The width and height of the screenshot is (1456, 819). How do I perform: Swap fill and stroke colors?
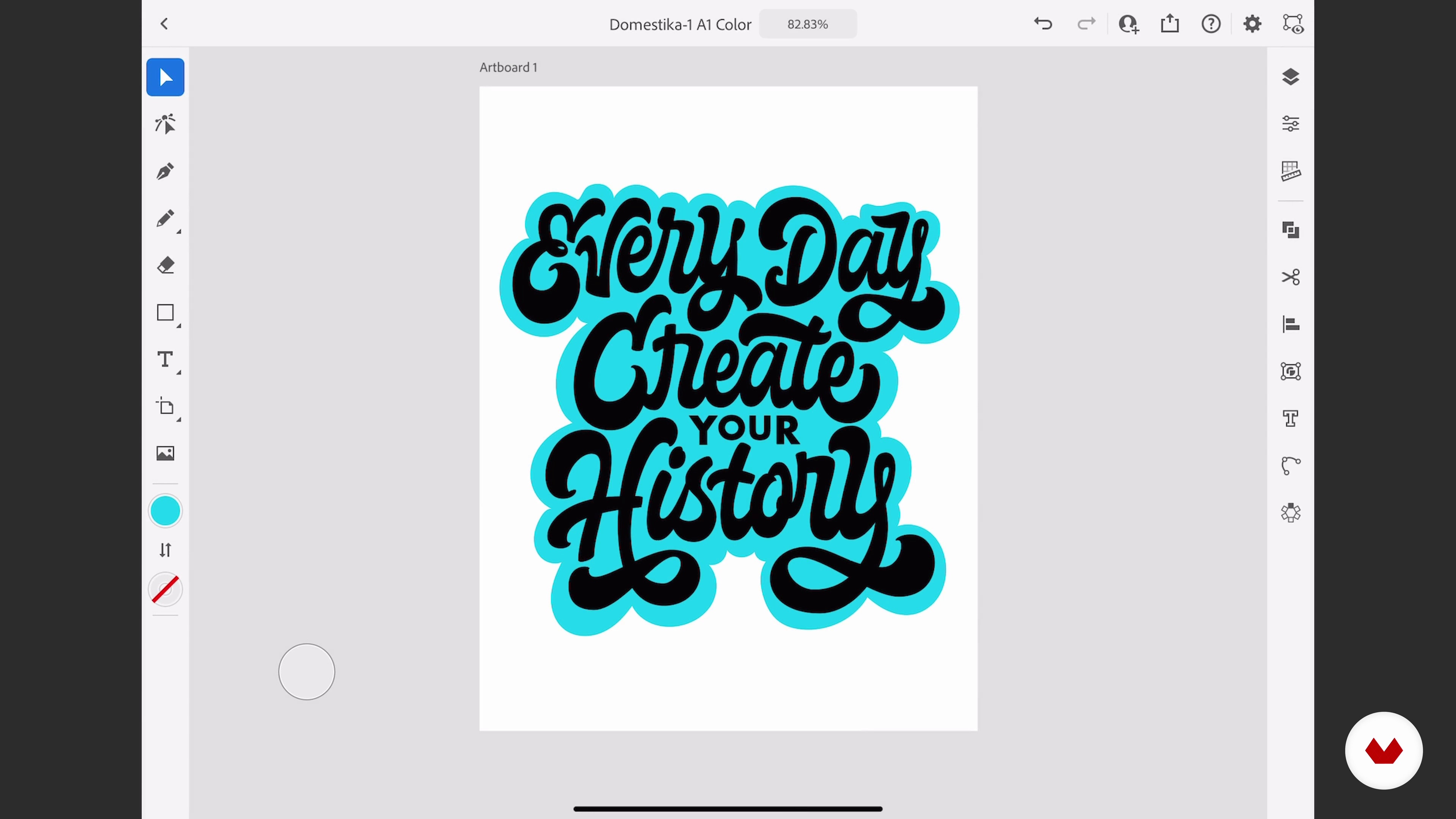pyautogui.click(x=165, y=550)
